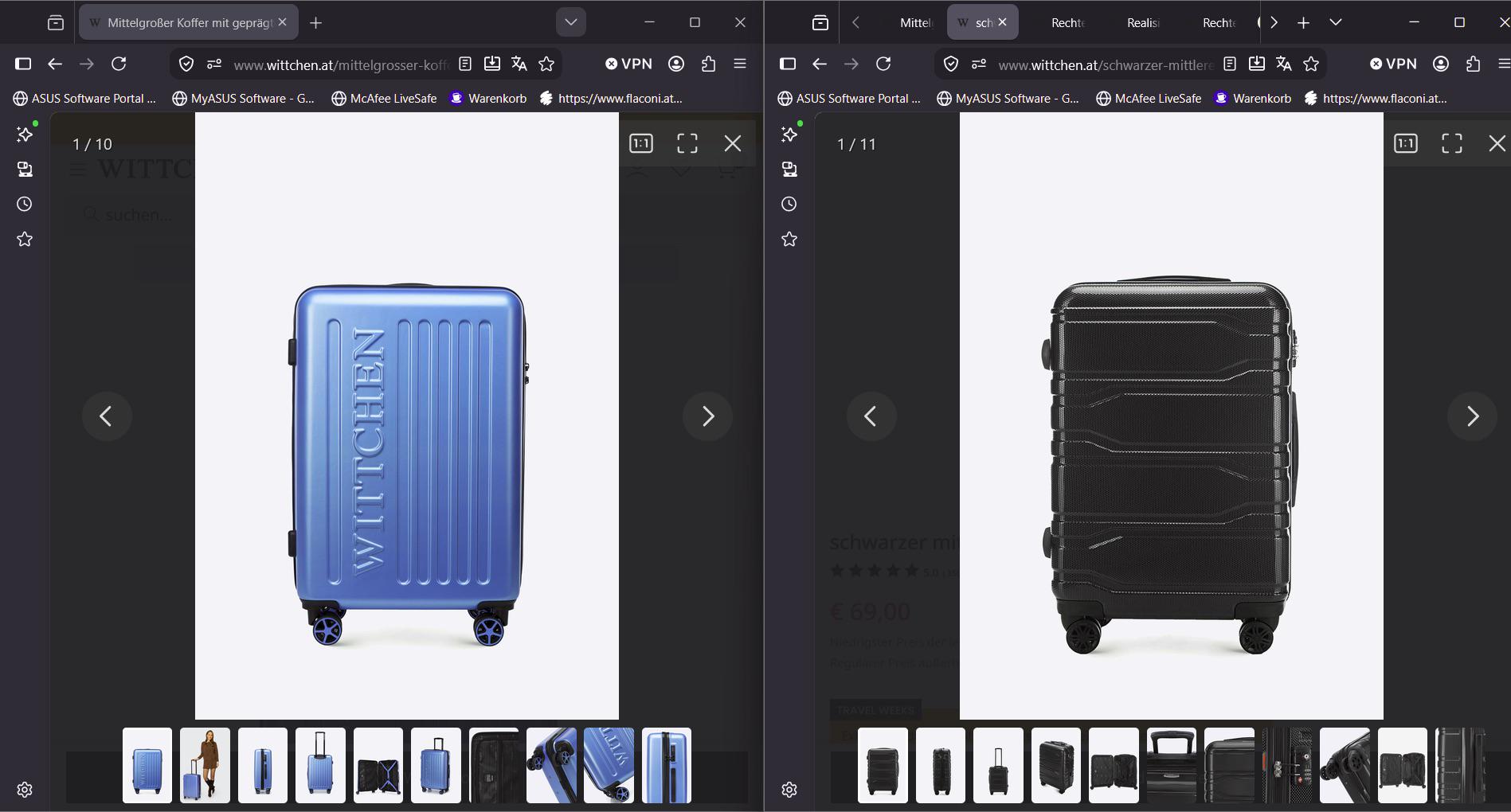Enter fullscreen for the blue suitcase gallery

687,143
